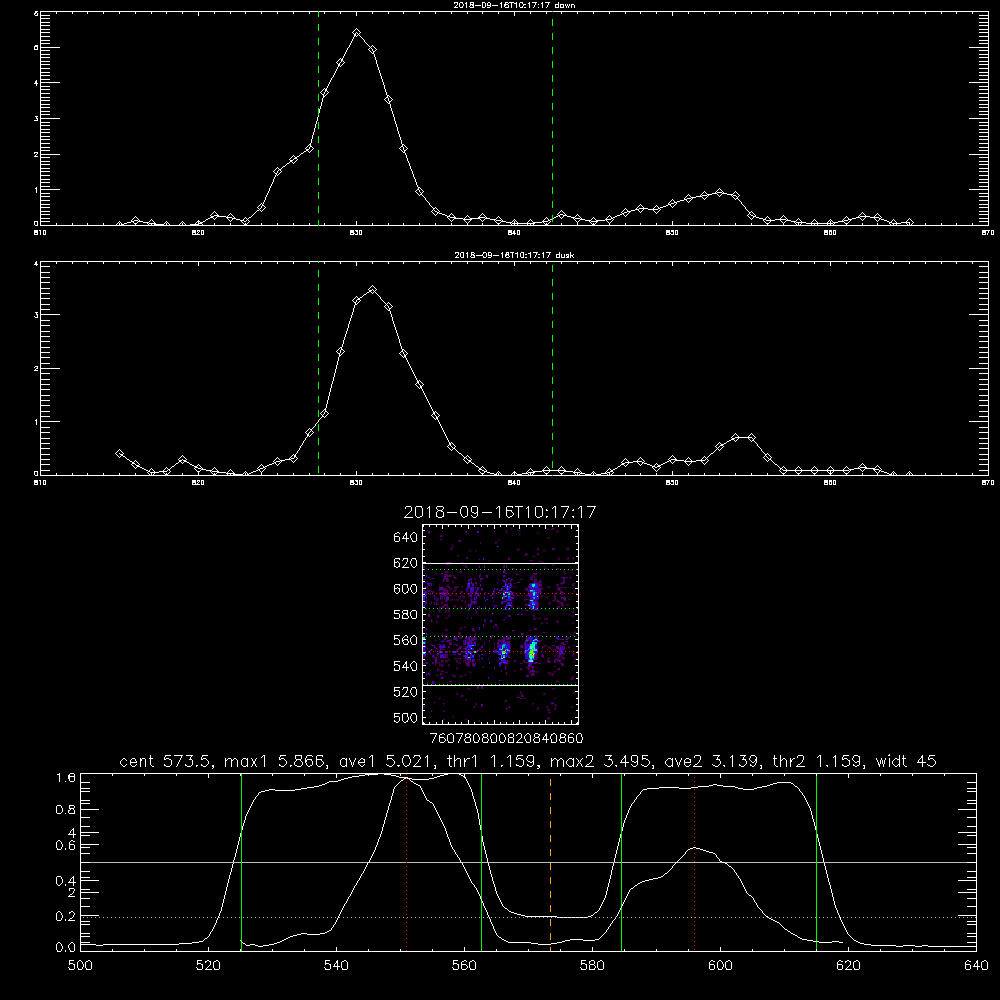Click the 'ave1 5.021' value
This screenshot has height=1000, width=1000.
pyautogui.click(x=386, y=761)
